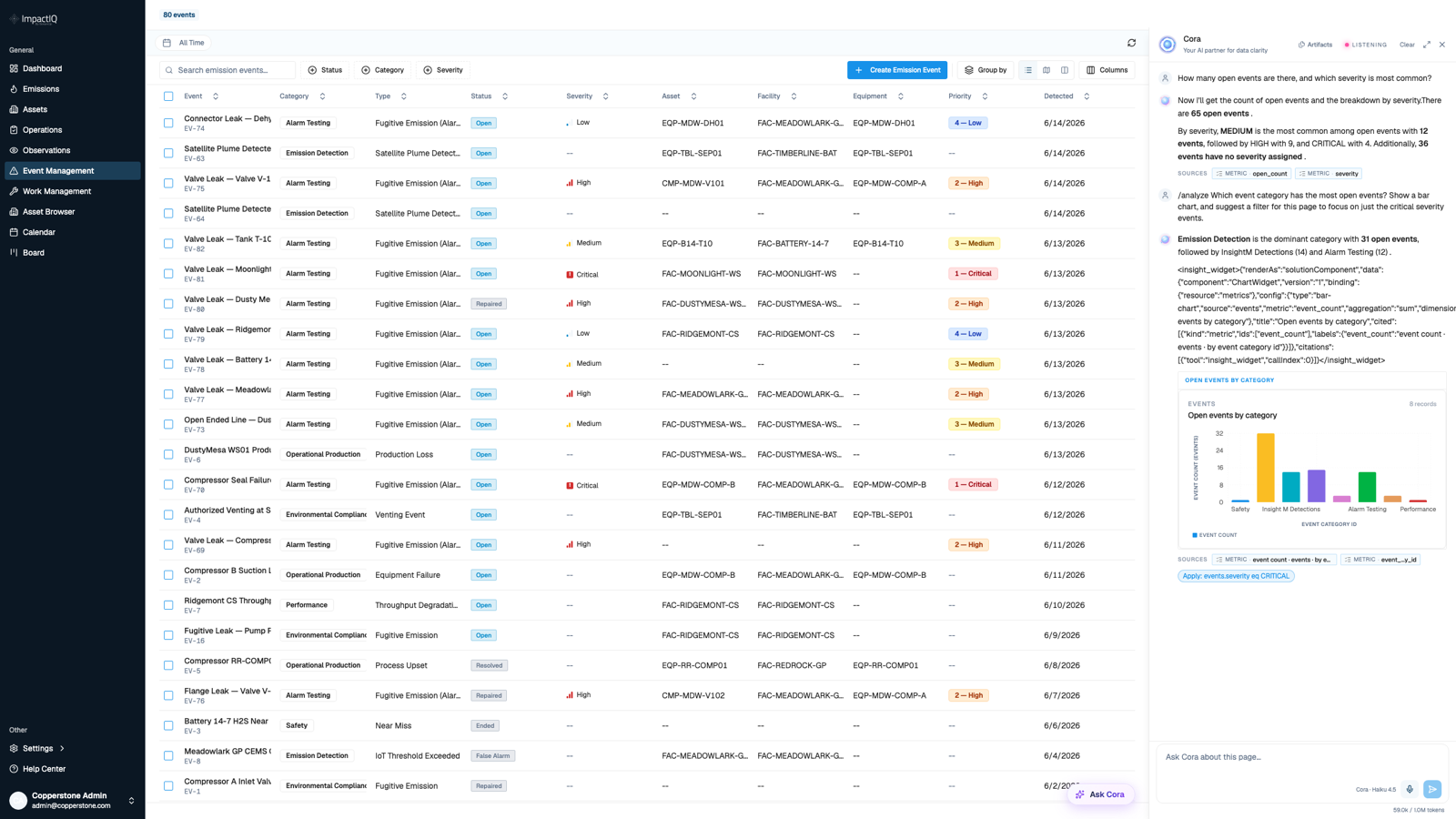Open the Copperstone Admin account switcher
The height and width of the screenshot is (819, 1456).
tap(72, 800)
